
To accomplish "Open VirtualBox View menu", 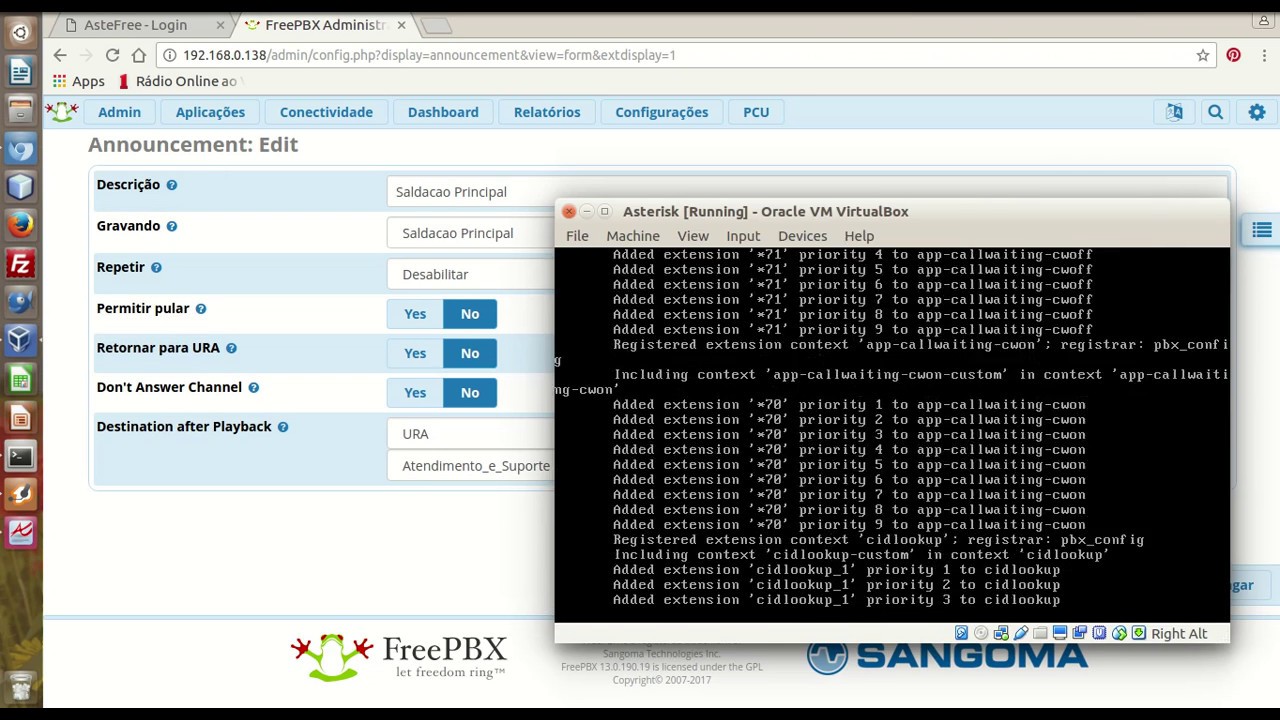I will pos(693,236).
